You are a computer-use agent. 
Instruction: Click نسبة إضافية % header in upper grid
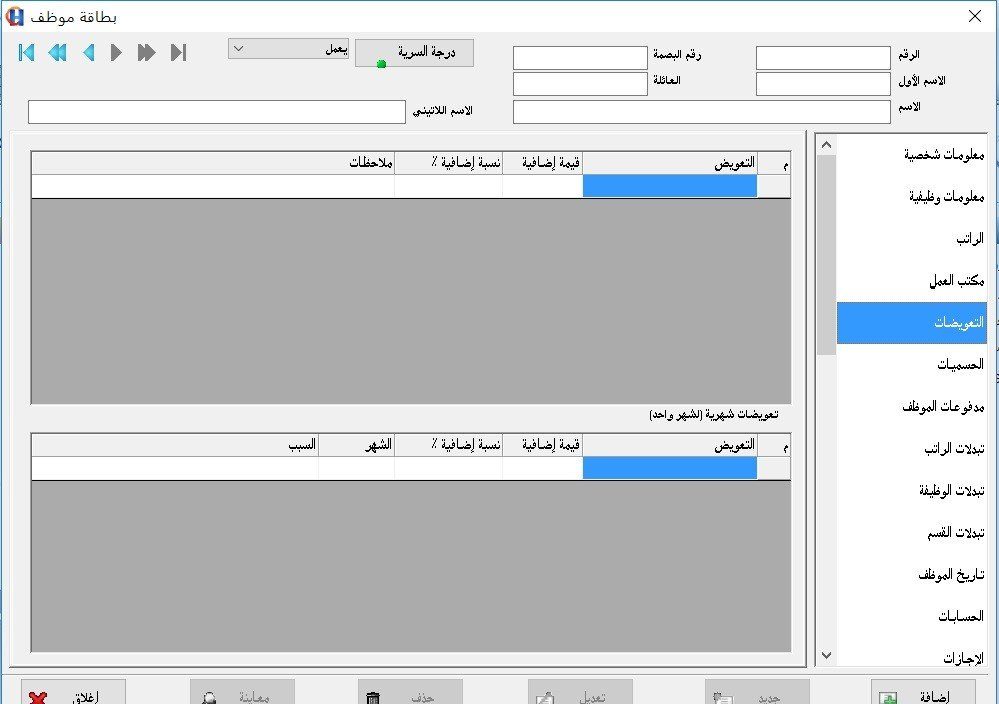[x=449, y=163]
